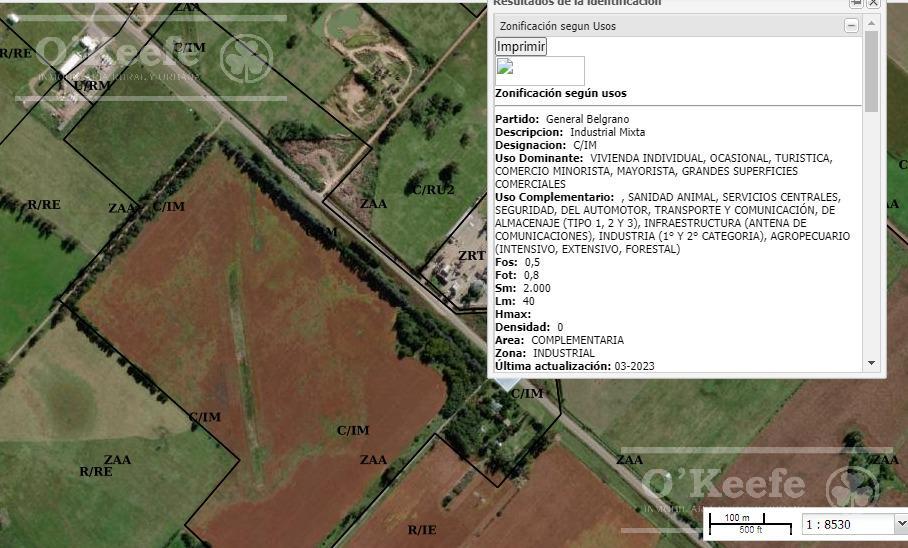Click the bold 'Zonificación según usos' heading
Image resolution: width=908 pixels, height=548 pixels.
(x=561, y=93)
